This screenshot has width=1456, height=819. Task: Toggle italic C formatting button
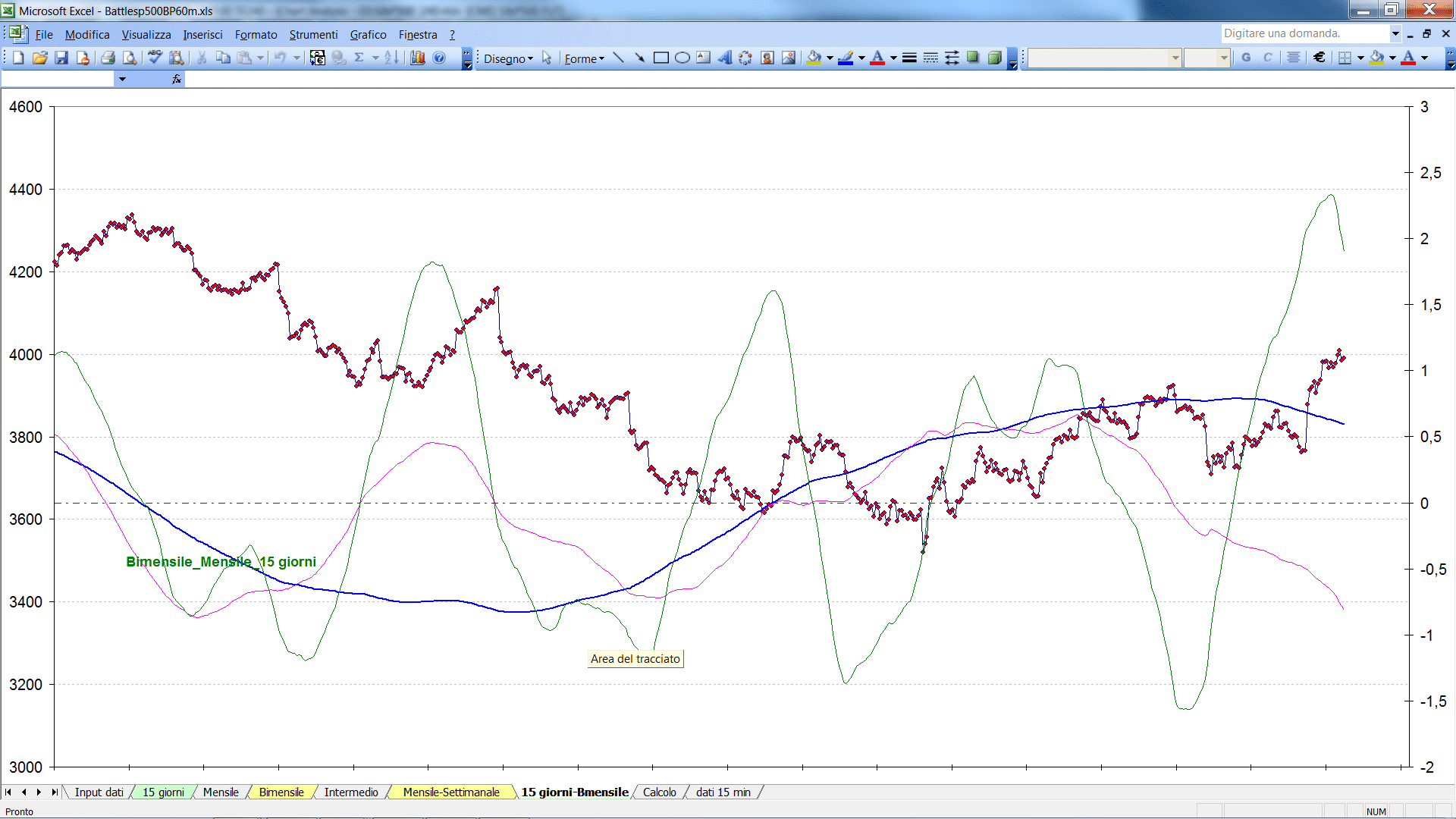1267,58
